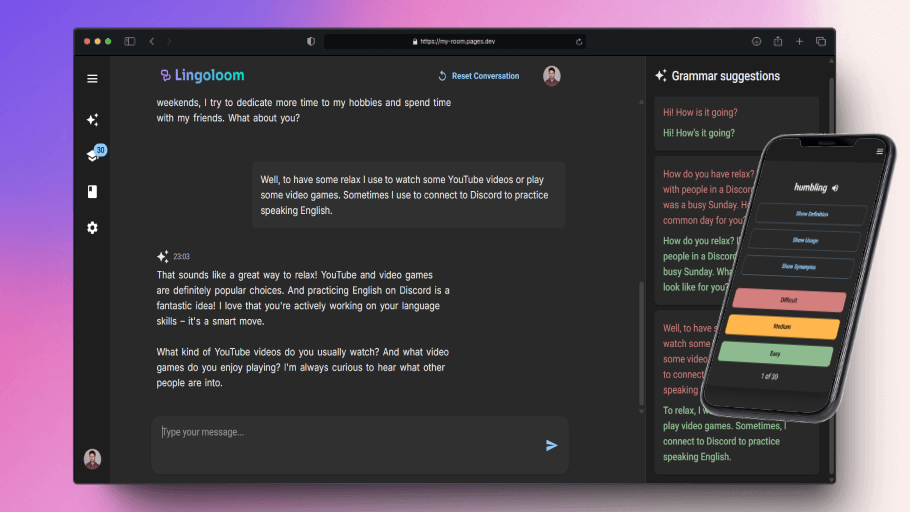Open a new browser tab with plus

pyautogui.click(x=799, y=41)
